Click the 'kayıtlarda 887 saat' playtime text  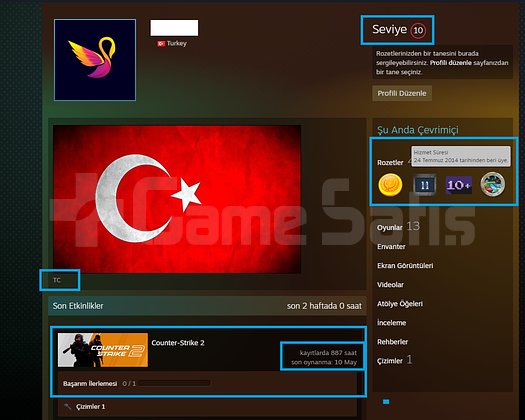tap(328, 353)
